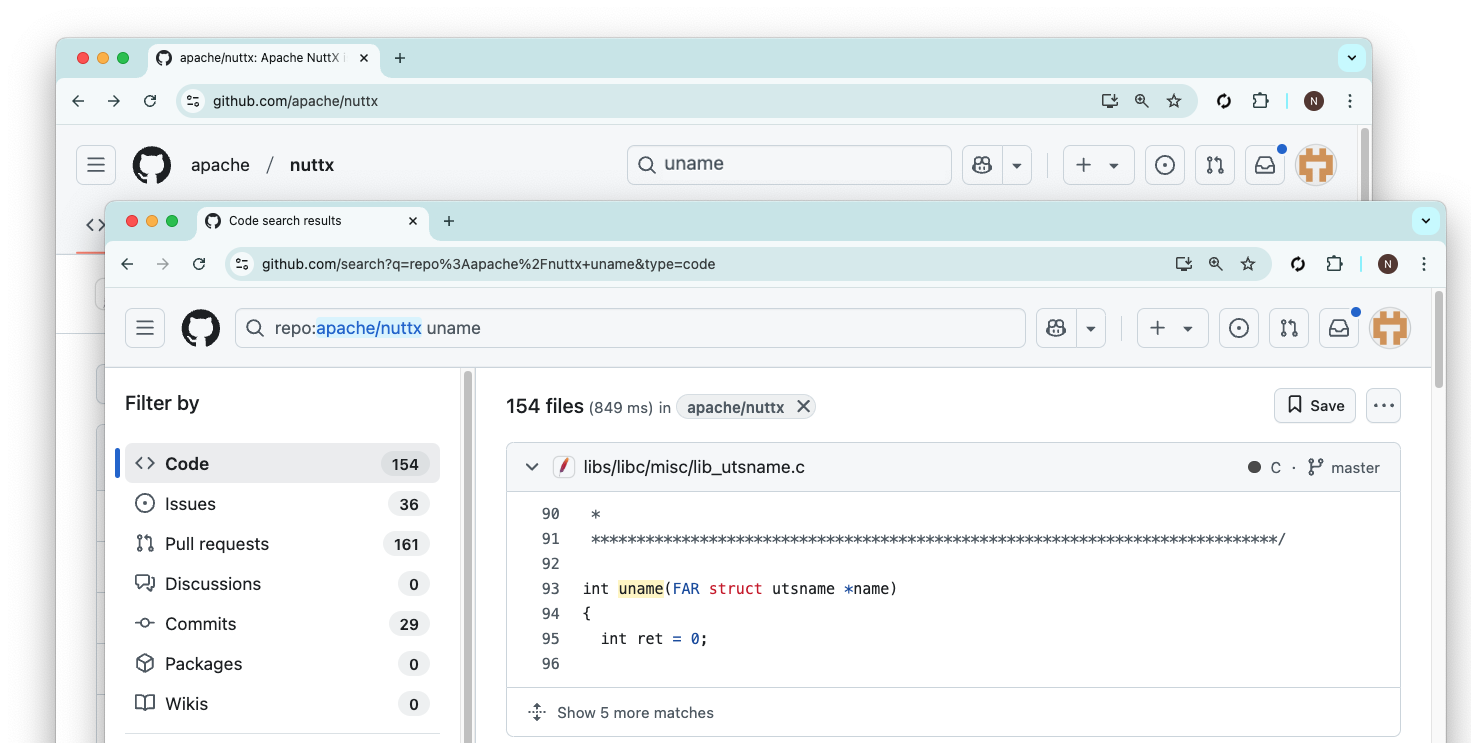Image resolution: width=1471 pixels, height=743 pixels.
Task: Reload the Code search results page
Action: [199, 264]
